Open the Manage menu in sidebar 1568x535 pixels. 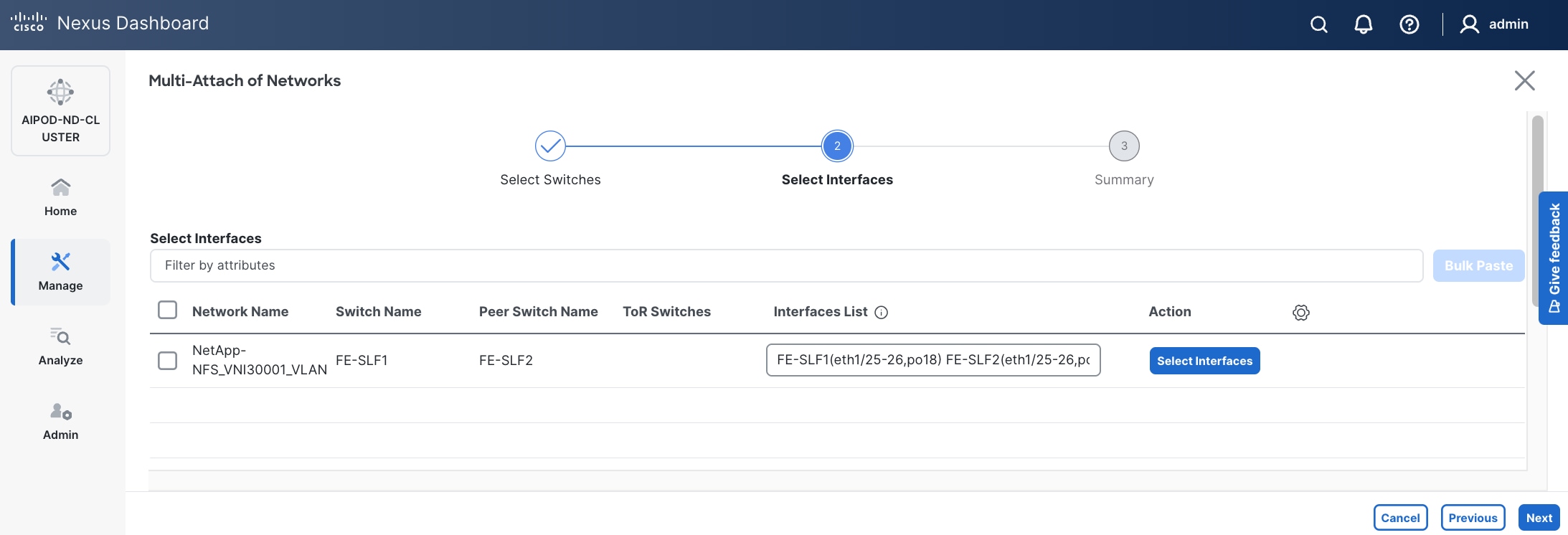60,272
